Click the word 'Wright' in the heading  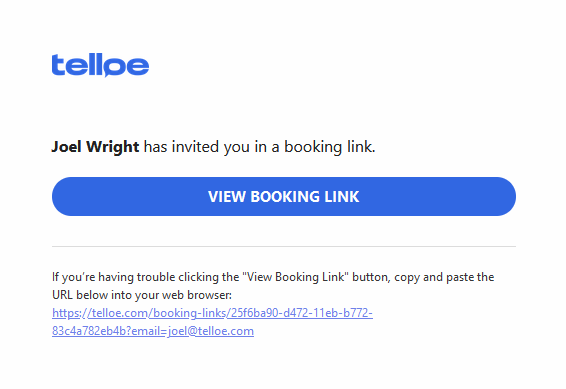113,147
